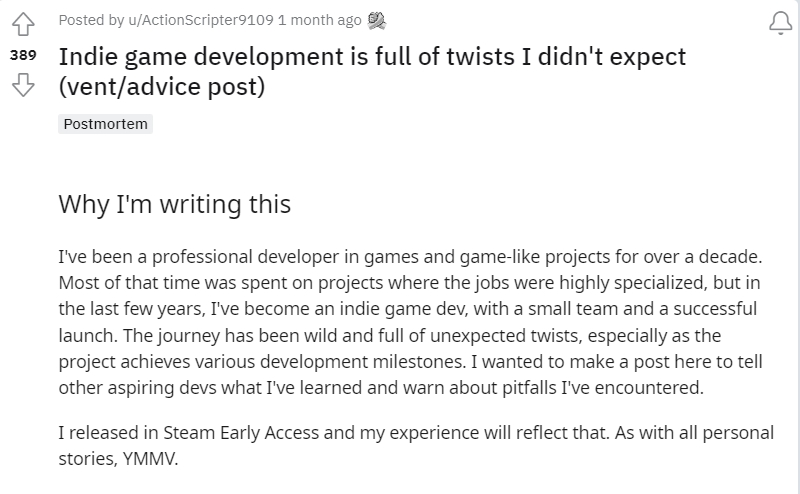Screen dimensions: 800x494
Task: Click the "Posted by" label text
Action: 91,20
